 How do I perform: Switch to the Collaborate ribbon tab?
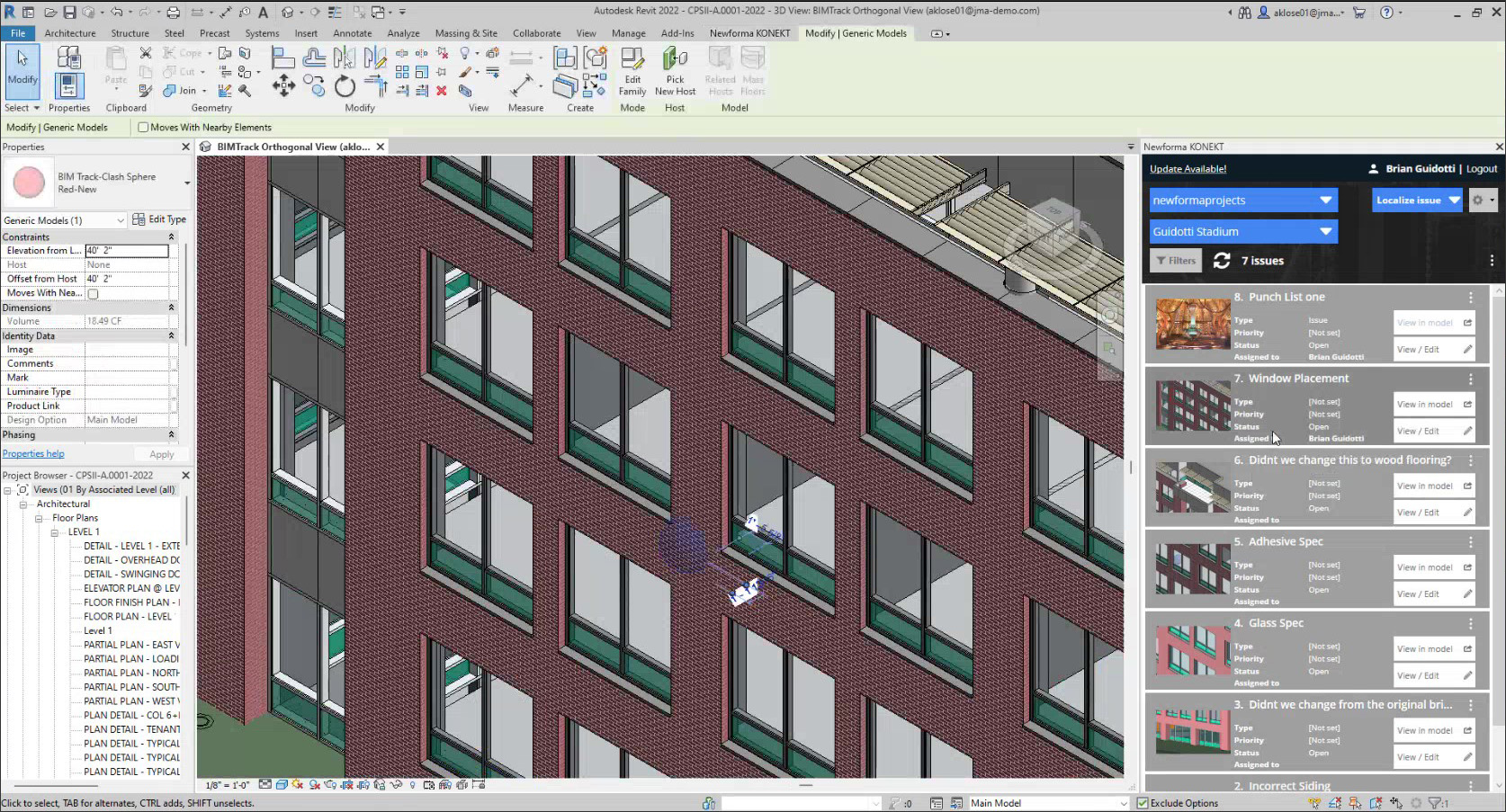coord(537,33)
